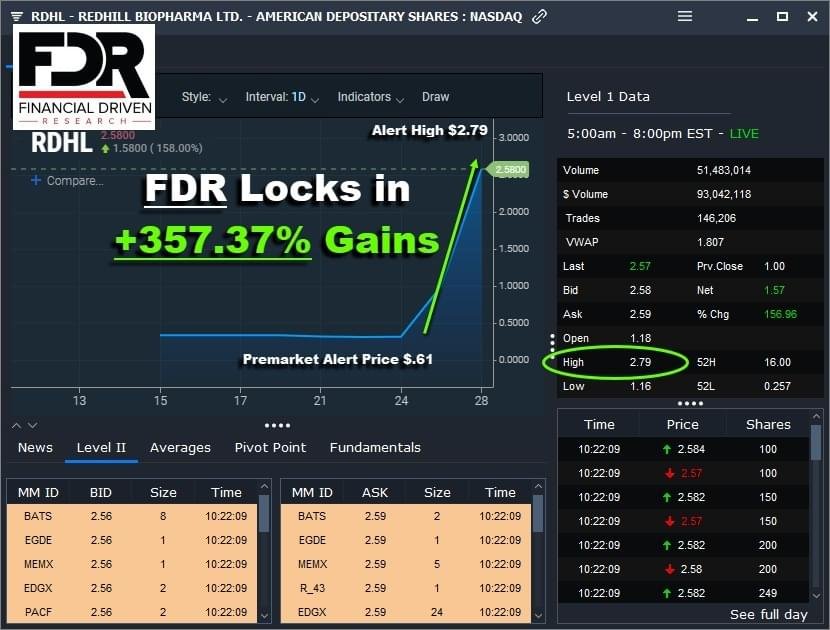This screenshot has height=630, width=830.
Task: Click the MEMX ask row
Action: pos(406,564)
